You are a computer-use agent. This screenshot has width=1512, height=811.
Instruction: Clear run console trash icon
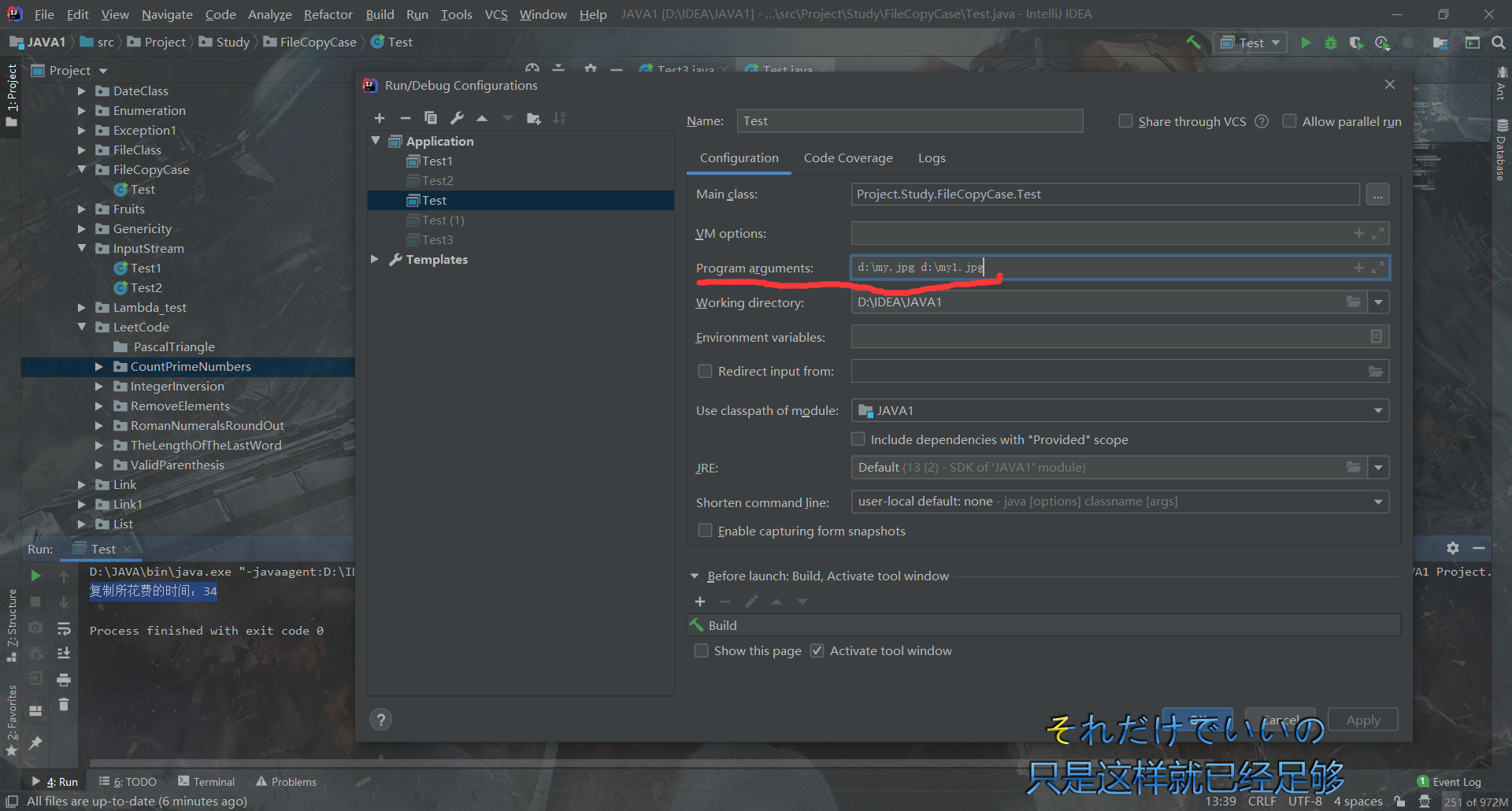(x=64, y=705)
